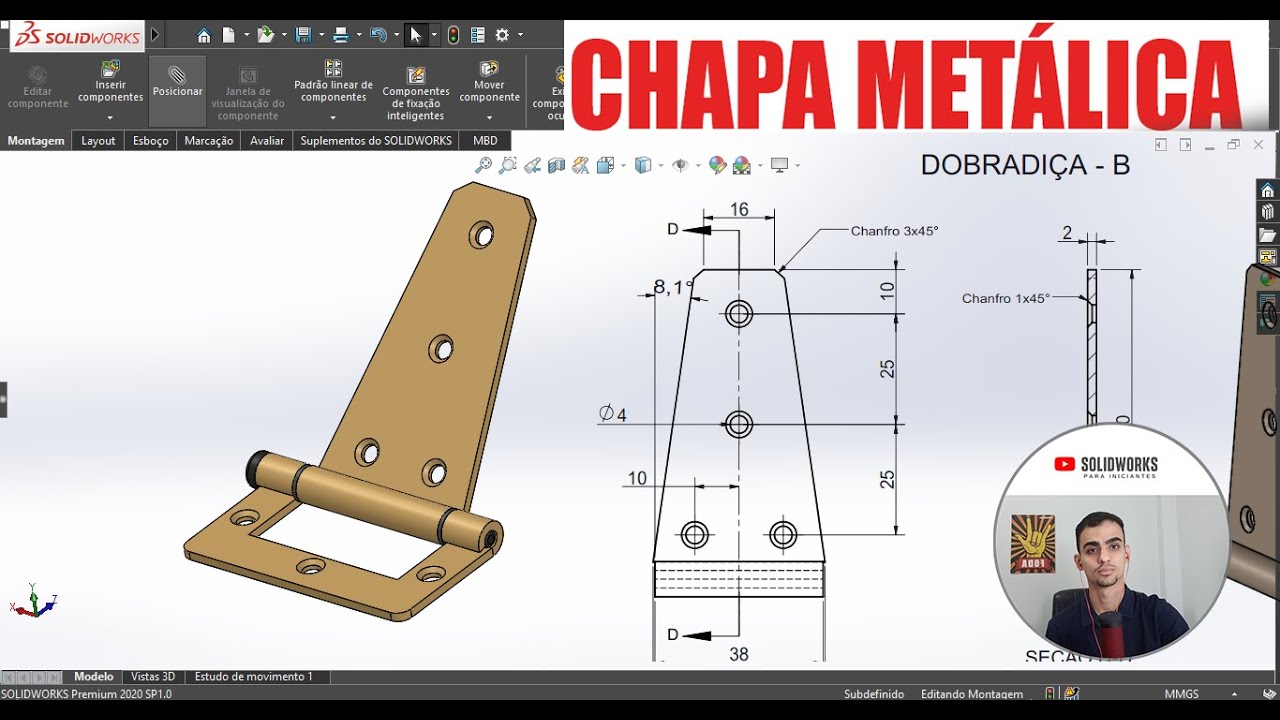The width and height of the screenshot is (1280, 720).
Task: Expand the unit system arrow near MMGS
Action: 1233,694
